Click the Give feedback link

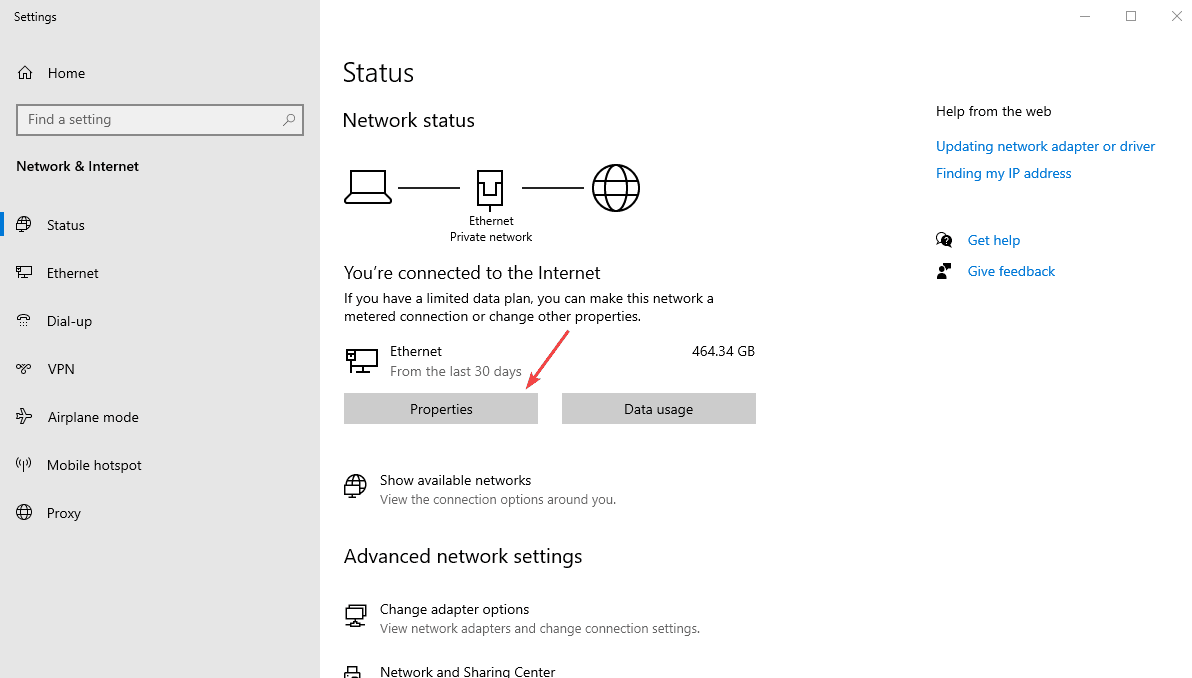coord(1011,271)
